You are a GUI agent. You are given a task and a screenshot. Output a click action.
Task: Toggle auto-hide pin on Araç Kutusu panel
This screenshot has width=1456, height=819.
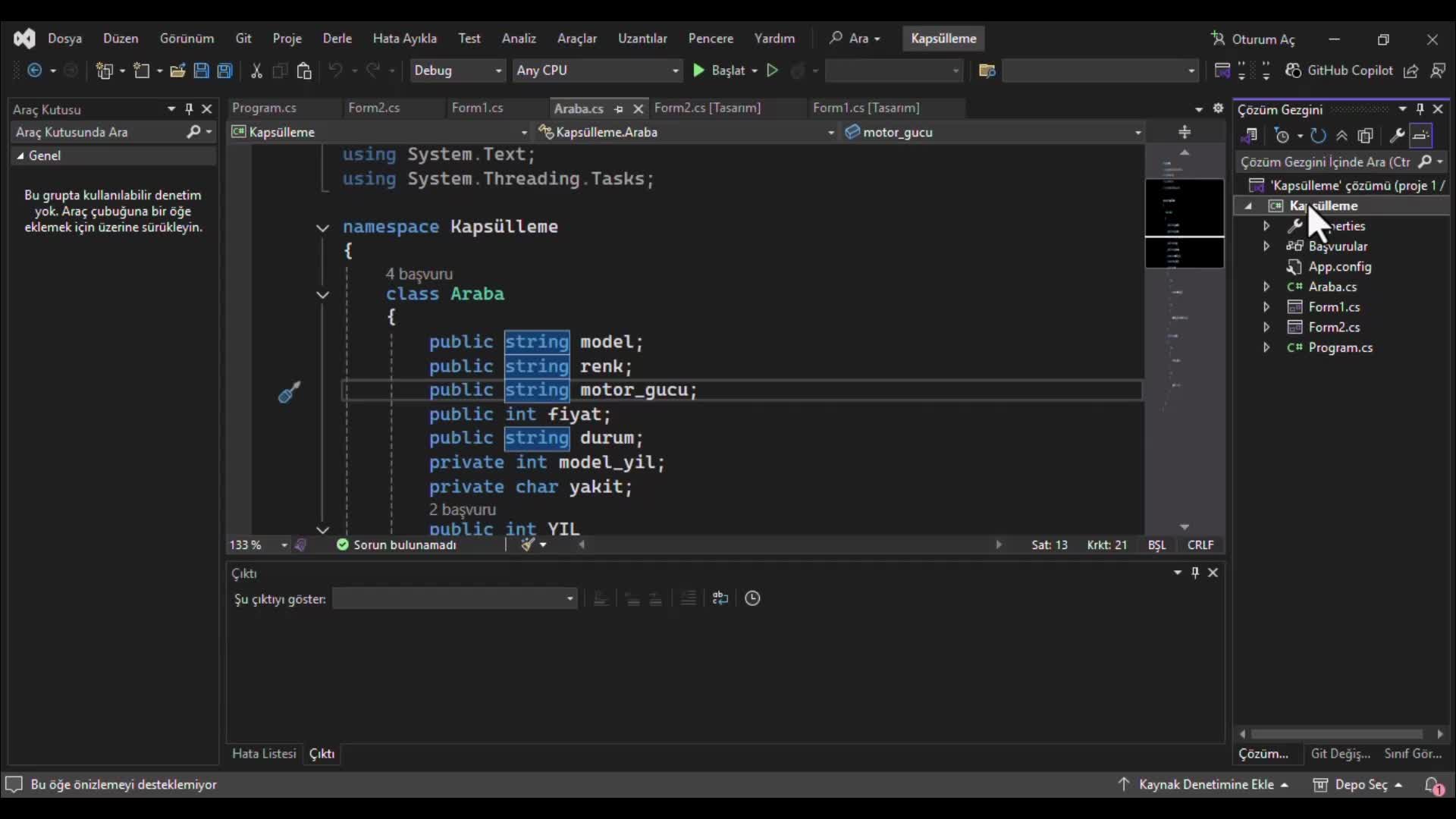coord(189,109)
